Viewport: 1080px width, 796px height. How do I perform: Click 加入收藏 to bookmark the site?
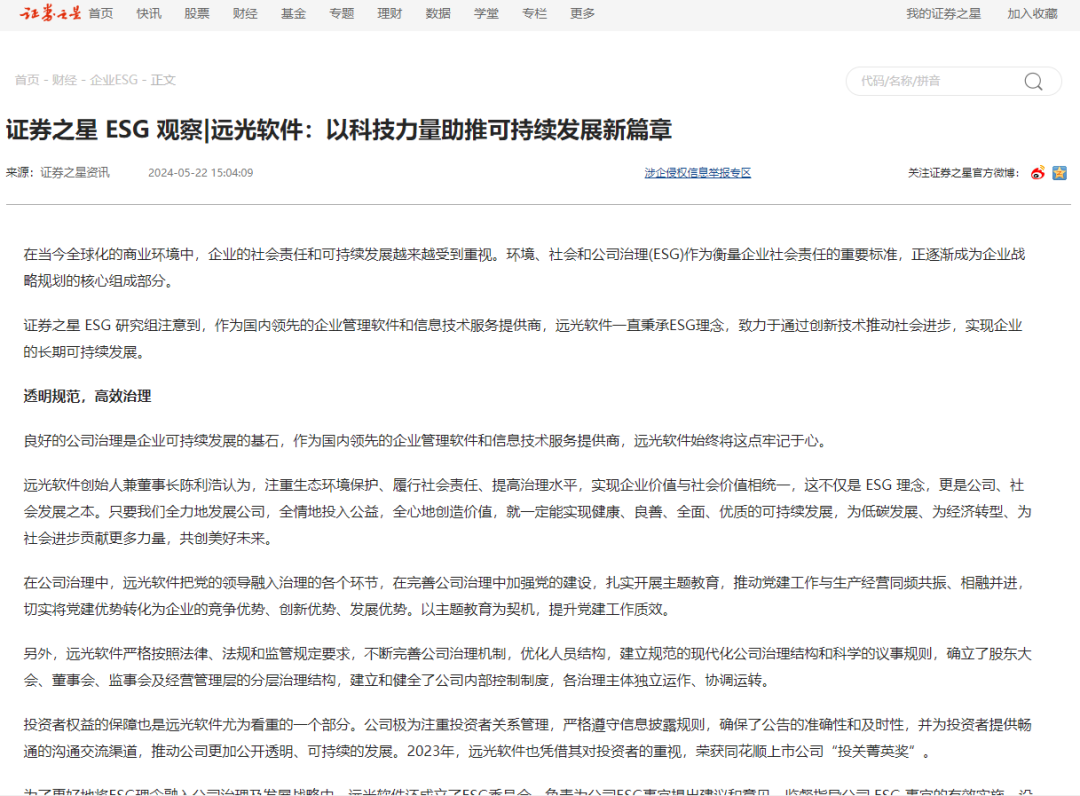click(1032, 13)
